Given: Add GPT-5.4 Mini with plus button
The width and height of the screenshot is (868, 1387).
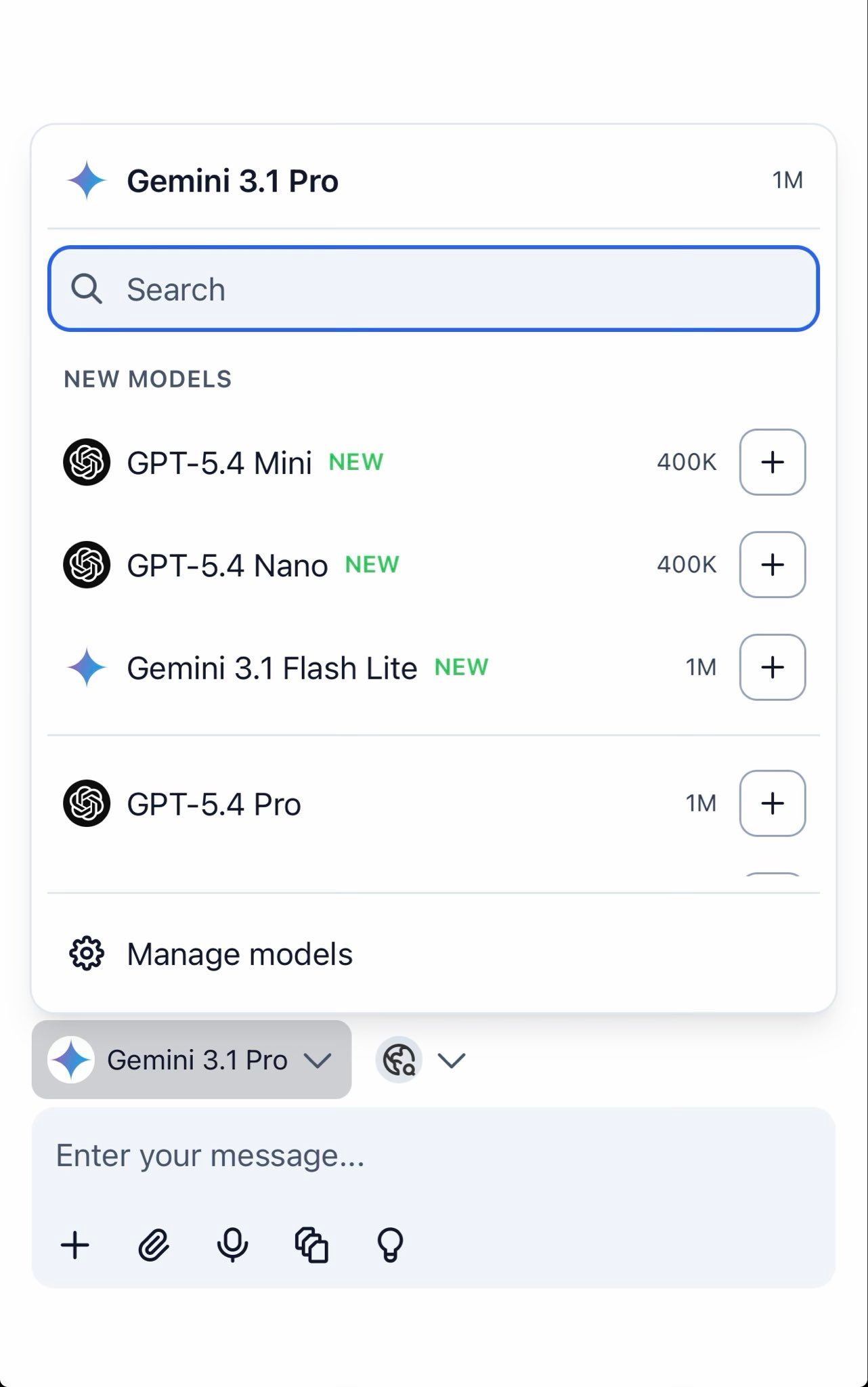Looking at the screenshot, I should click(x=772, y=462).
